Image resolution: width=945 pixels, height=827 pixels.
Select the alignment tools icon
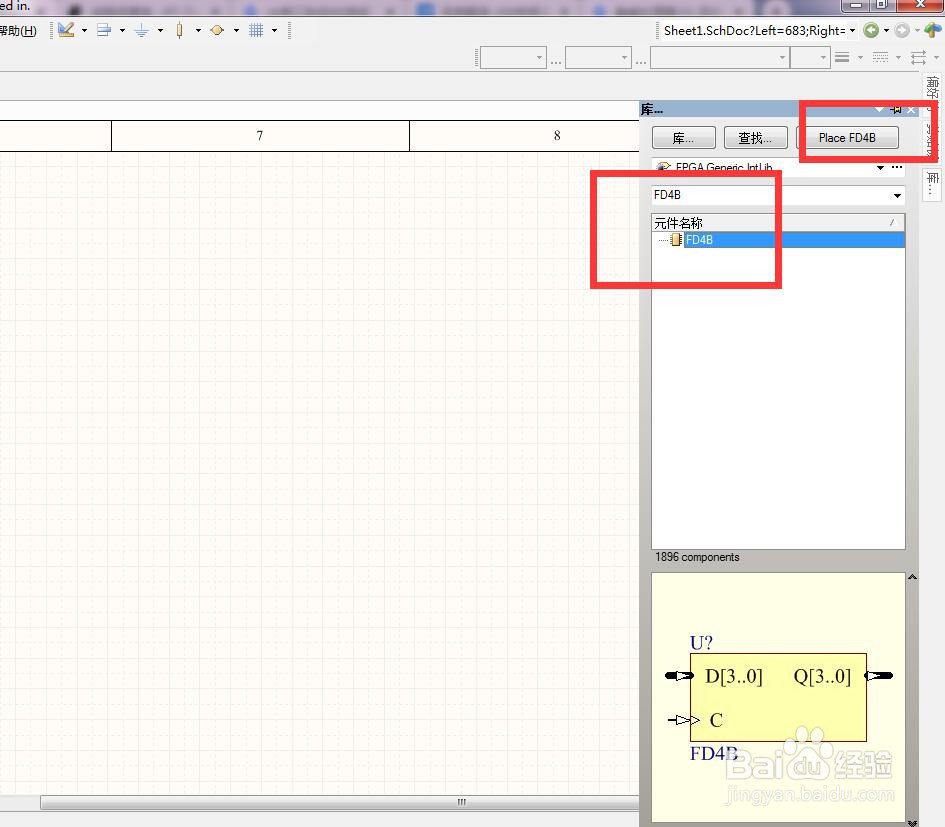[104, 30]
